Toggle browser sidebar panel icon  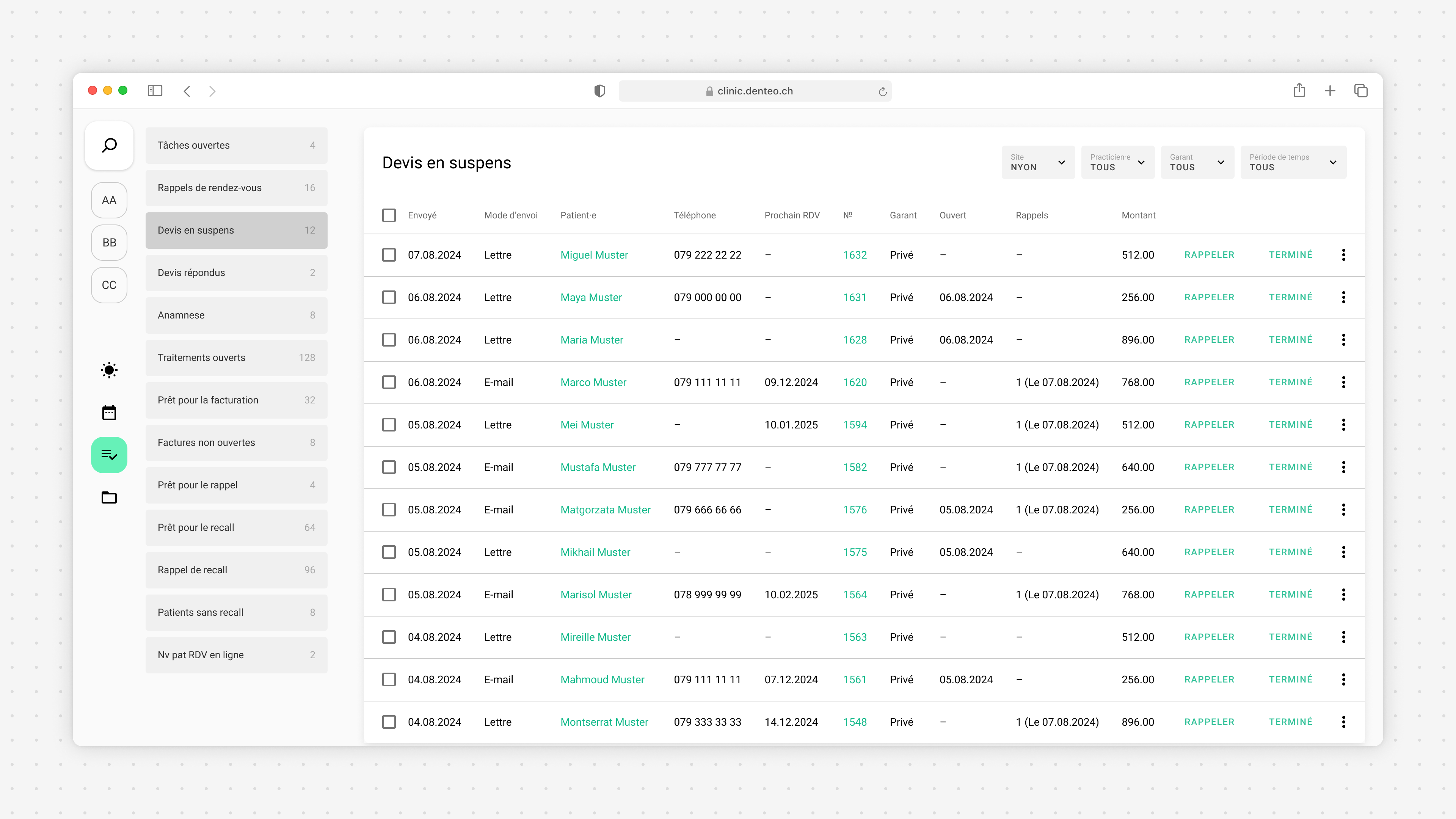155,91
